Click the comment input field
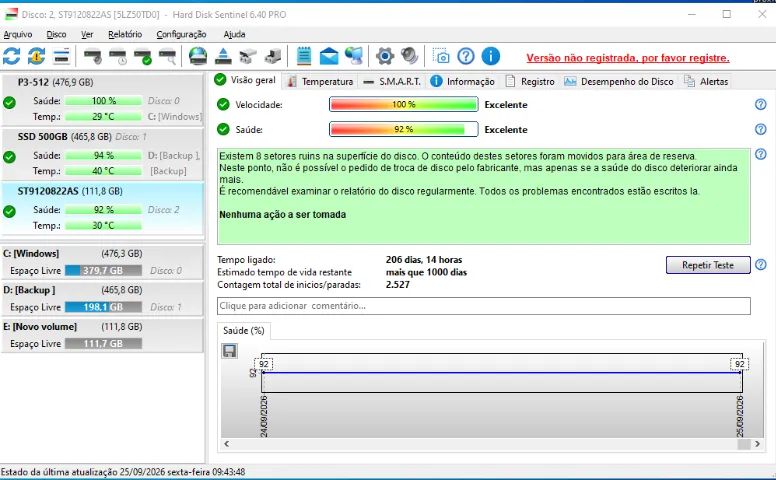This screenshot has width=776, height=480. (x=484, y=306)
